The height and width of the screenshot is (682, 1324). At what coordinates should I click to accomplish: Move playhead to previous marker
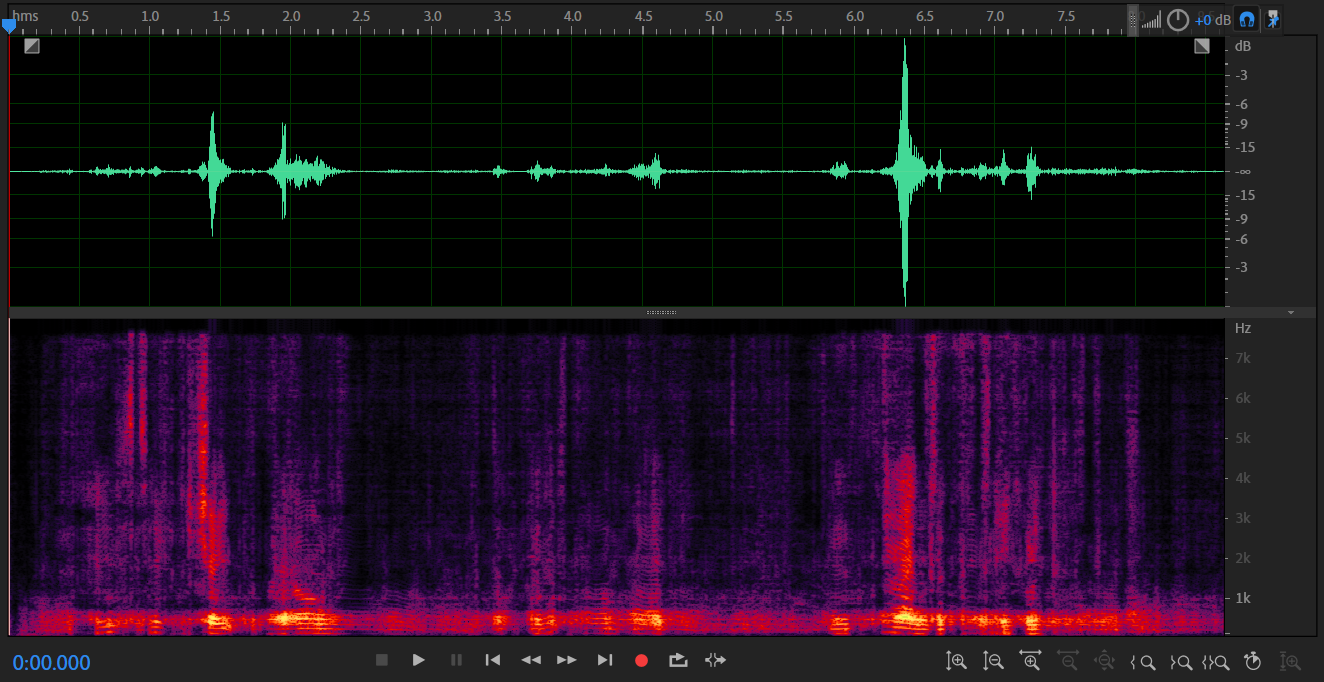pos(493,660)
